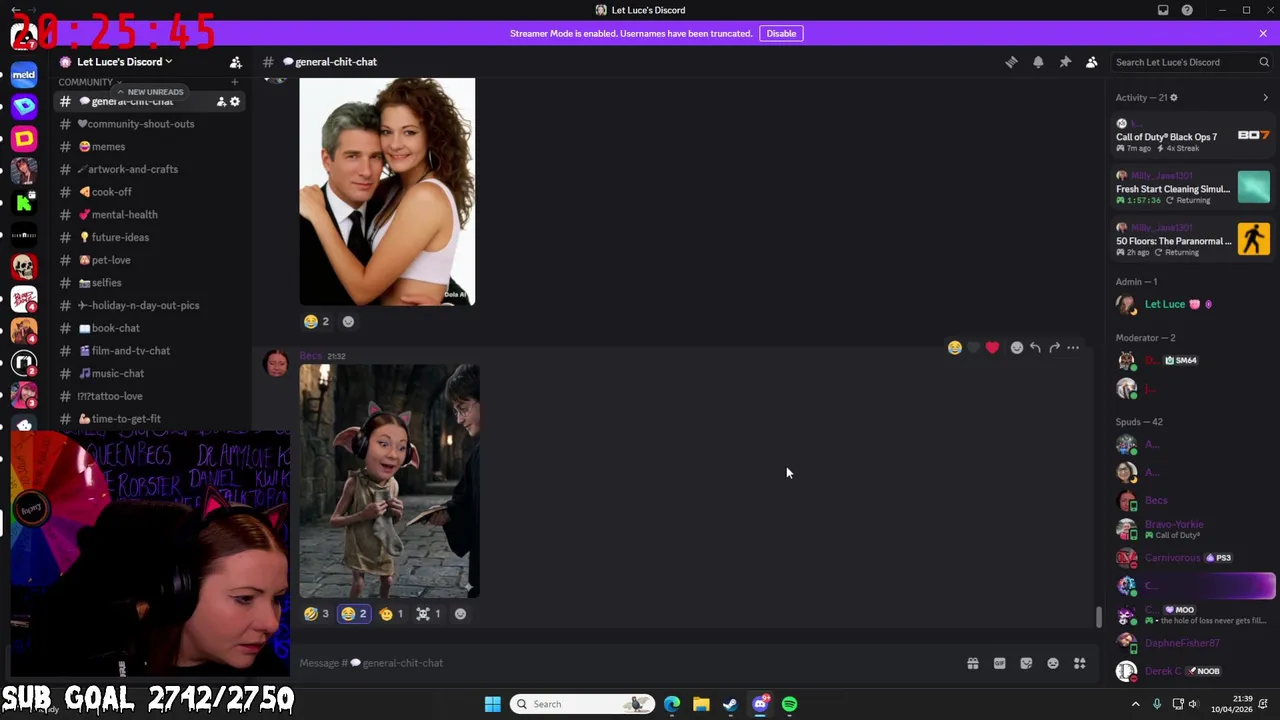Toggle the rolling-laugh reaction with count 3
1280x720 pixels.
click(316, 614)
